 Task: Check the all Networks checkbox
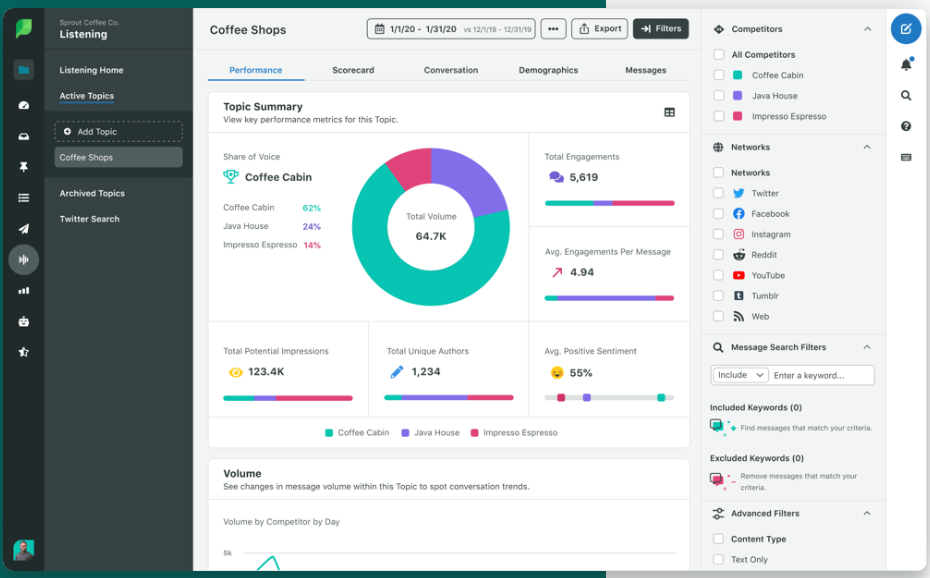coord(718,173)
